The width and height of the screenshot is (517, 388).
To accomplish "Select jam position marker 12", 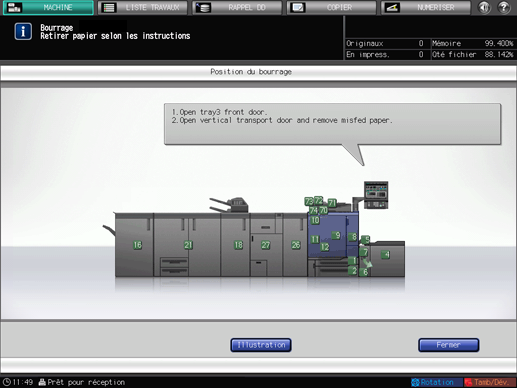I will [x=325, y=247].
